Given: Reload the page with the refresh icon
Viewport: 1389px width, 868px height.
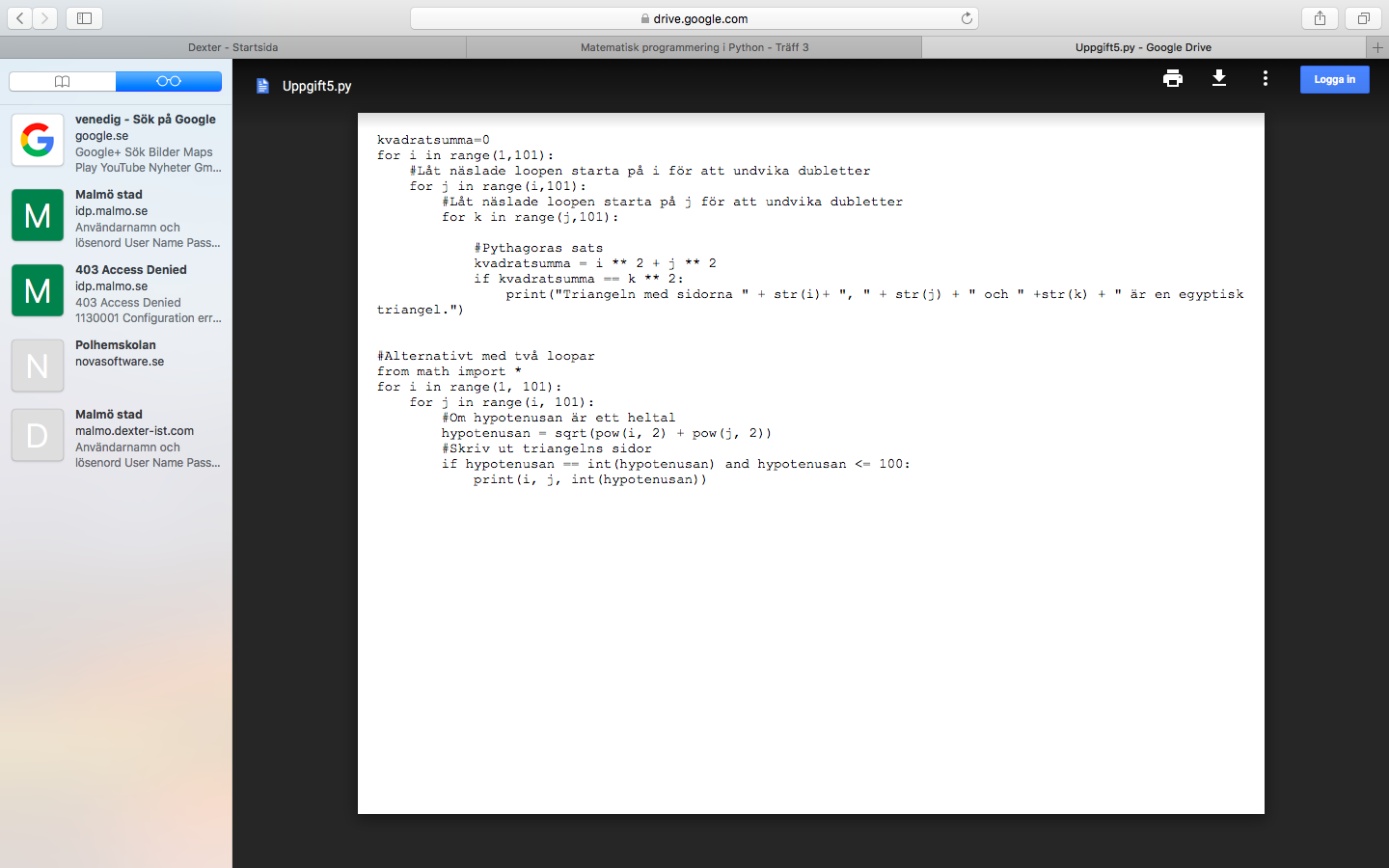Looking at the screenshot, I should pyautogui.click(x=967, y=18).
